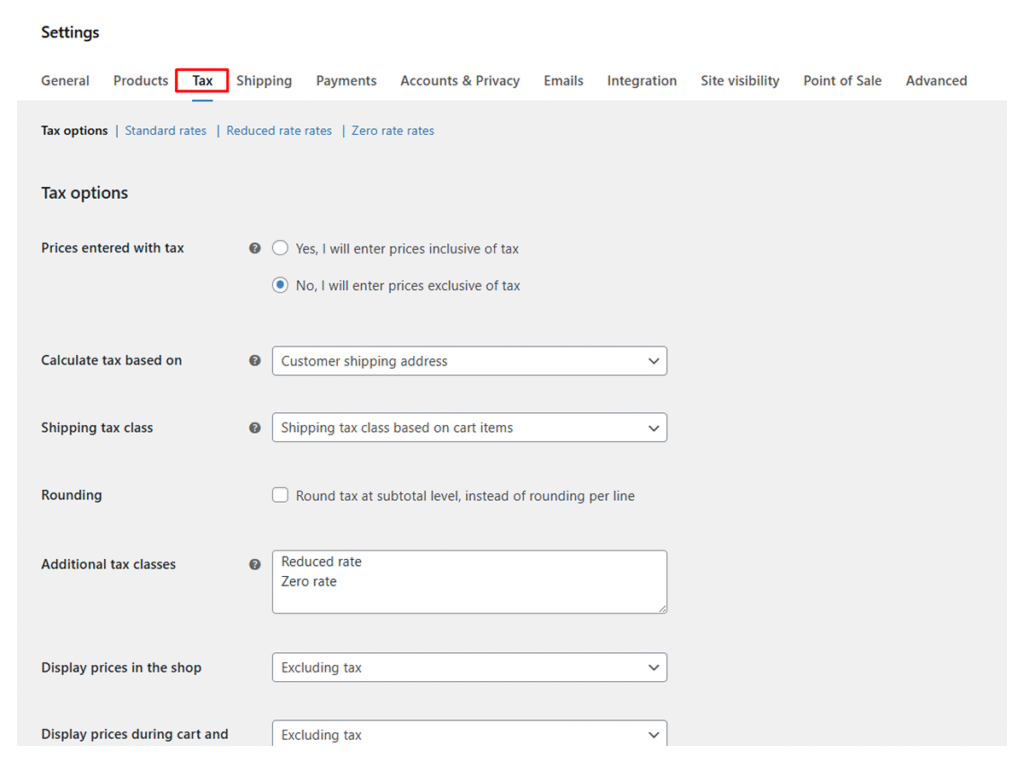Open Display prices during cart dropdown
The height and width of the screenshot is (763, 1024).
pos(469,734)
